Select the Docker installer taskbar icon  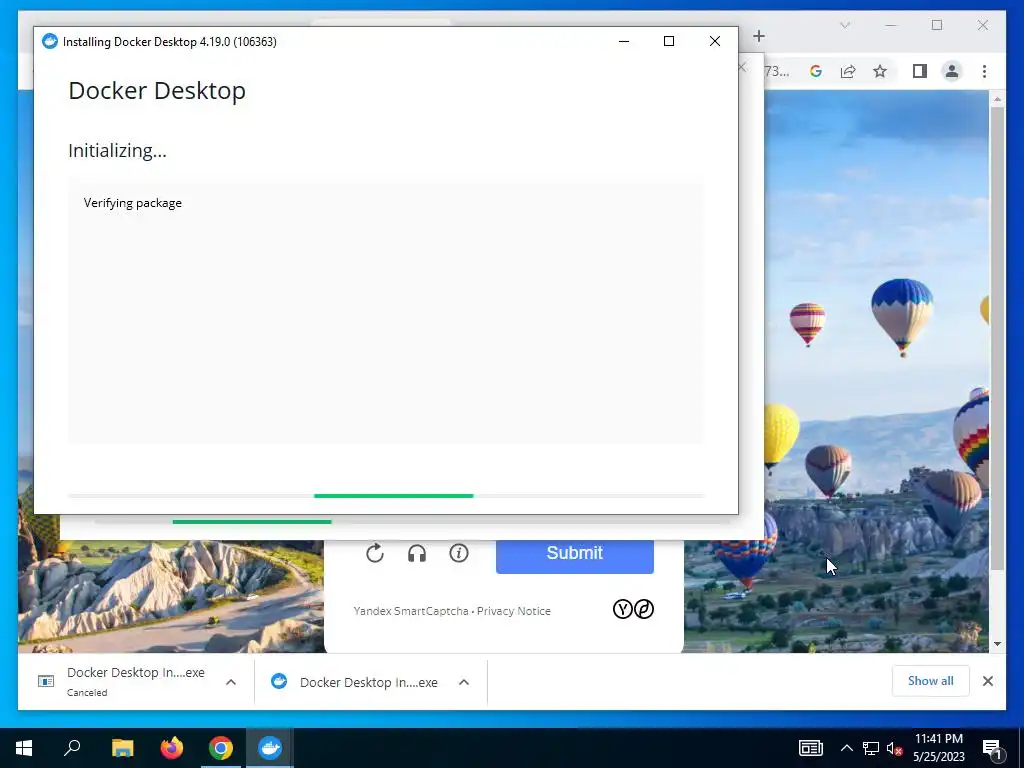point(270,748)
